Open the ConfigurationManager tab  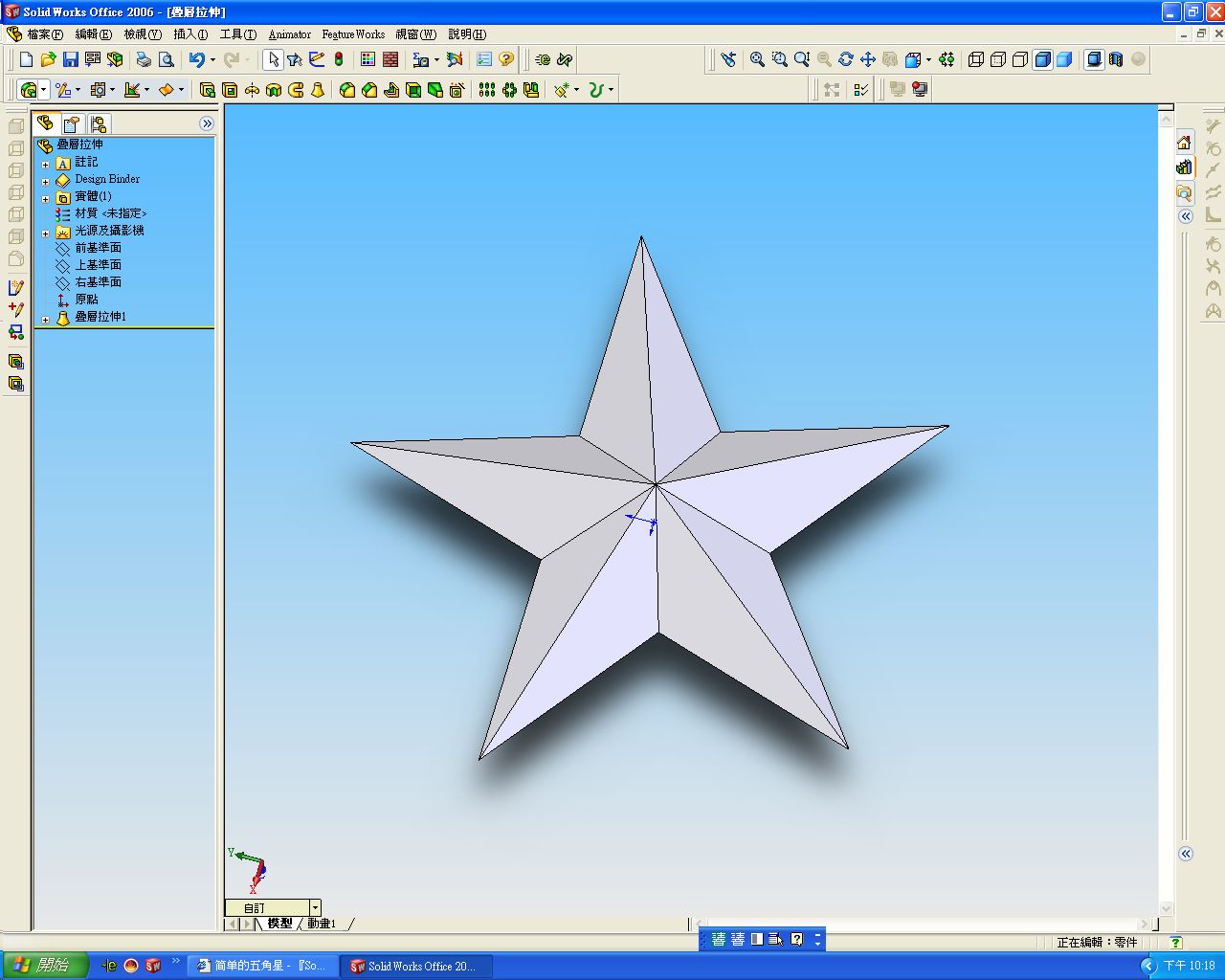click(98, 123)
